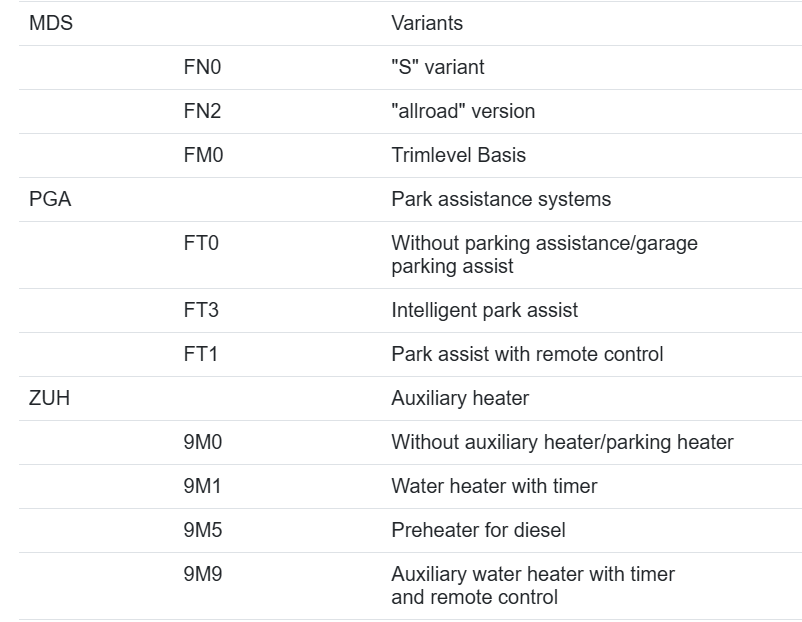Select the FT1 code cell

[200, 354]
